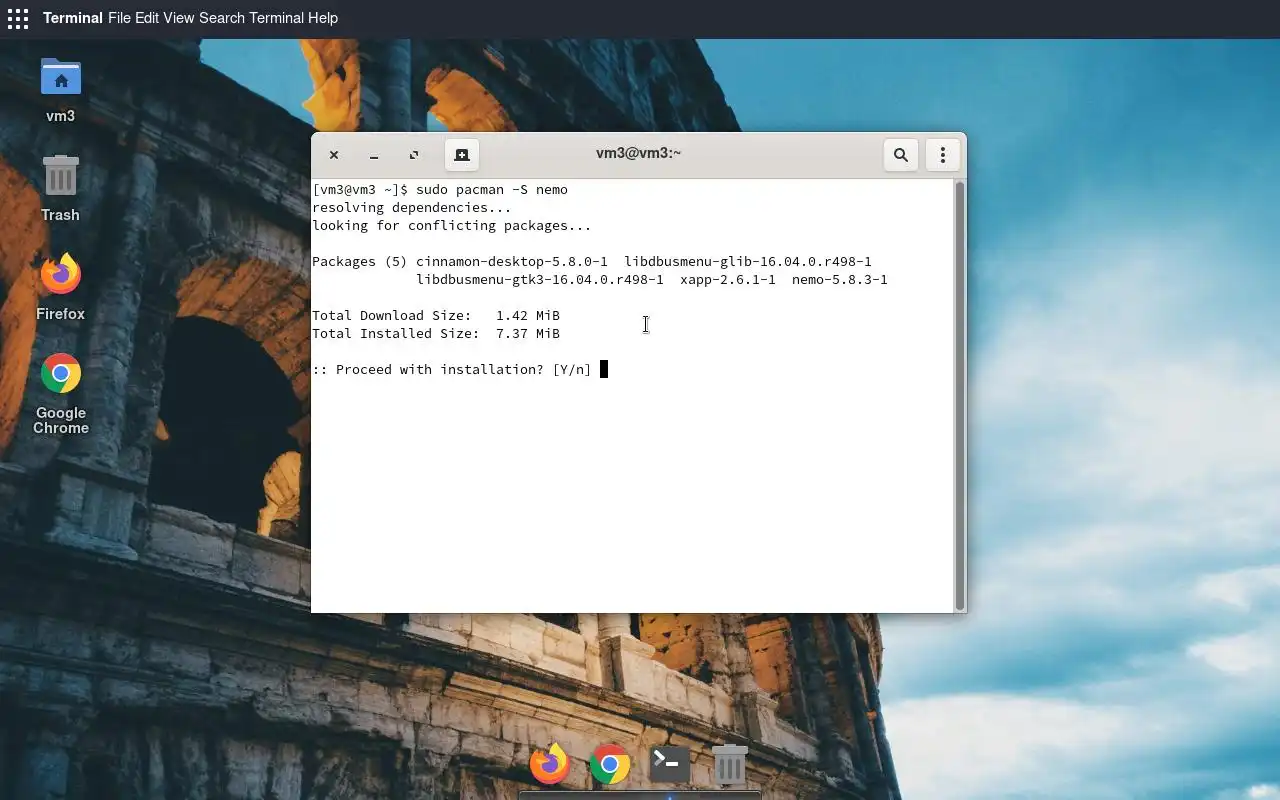This screenshot has height=800, width=1280.
Task: Open the Edit menu
Action: [147, 18]
